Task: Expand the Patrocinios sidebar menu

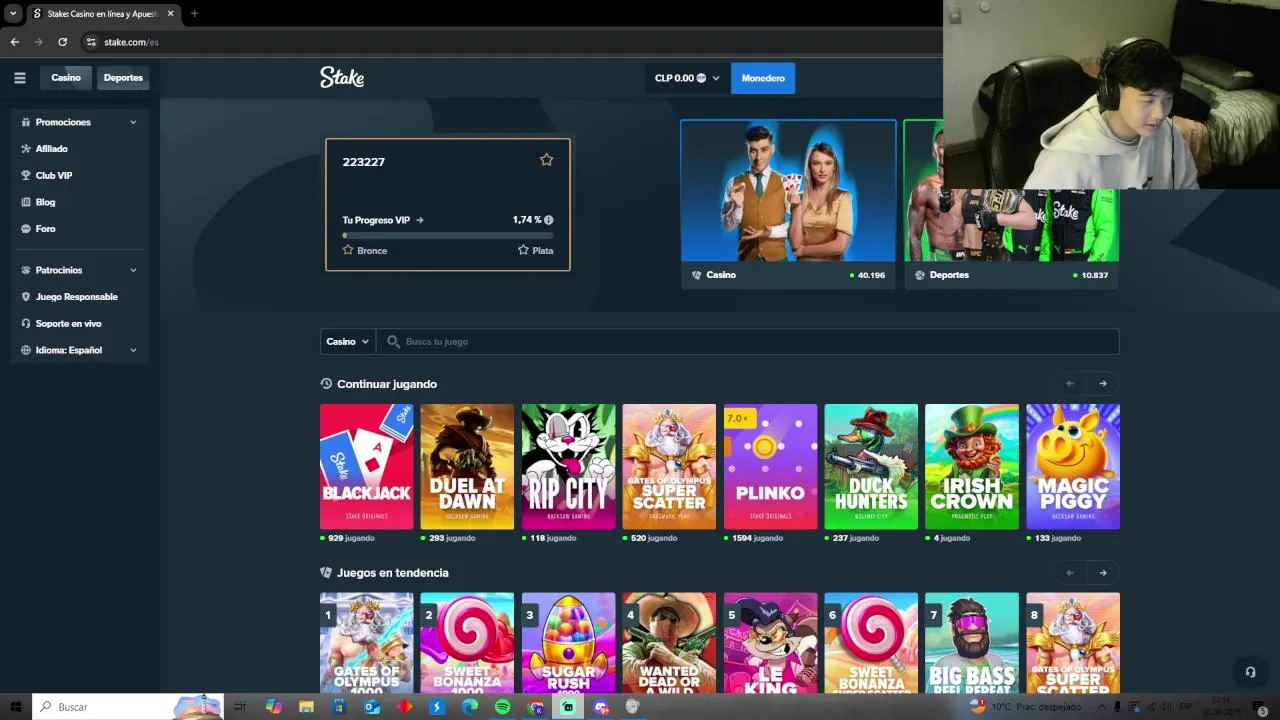Action: click(x=79, y=270)
